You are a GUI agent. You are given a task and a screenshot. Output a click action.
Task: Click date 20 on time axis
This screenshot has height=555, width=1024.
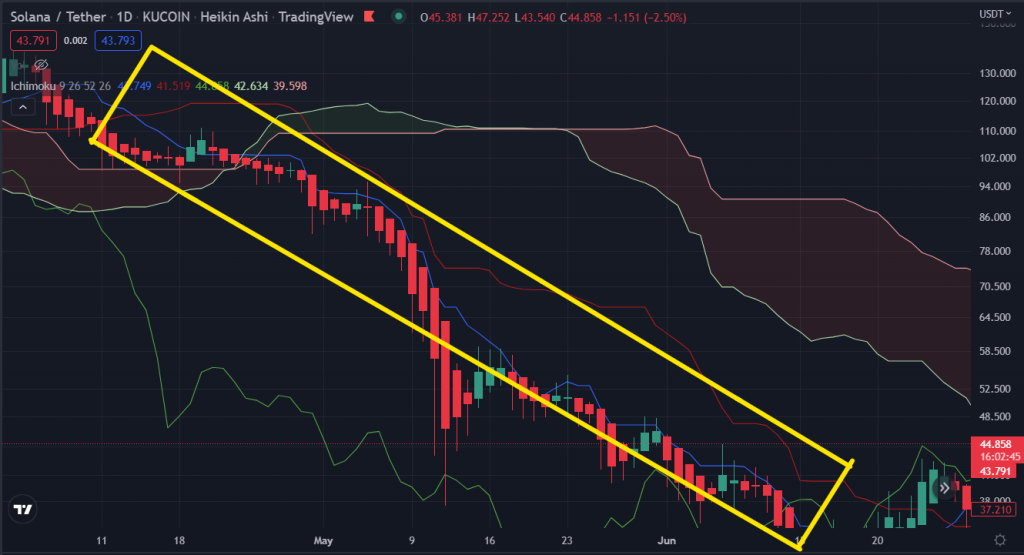click(x=878, y=541)
